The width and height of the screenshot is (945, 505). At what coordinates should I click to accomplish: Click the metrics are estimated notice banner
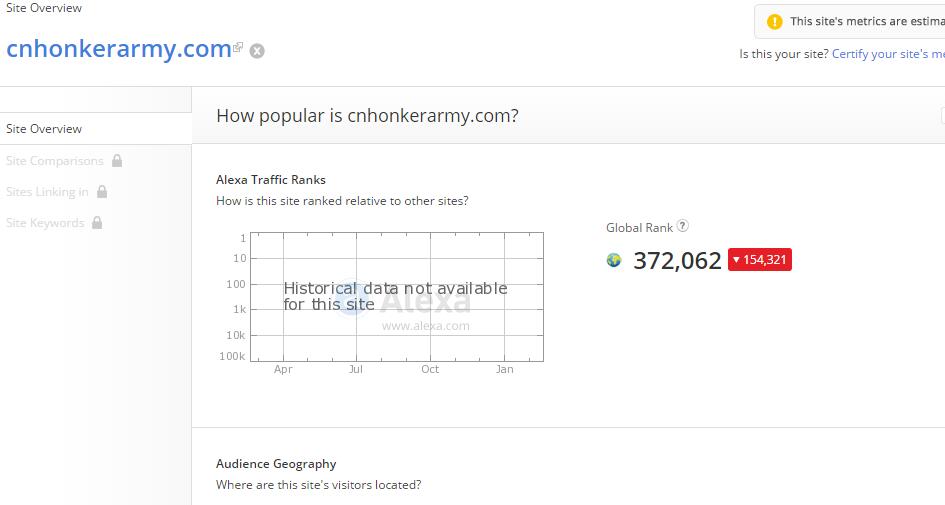point(850,22)
